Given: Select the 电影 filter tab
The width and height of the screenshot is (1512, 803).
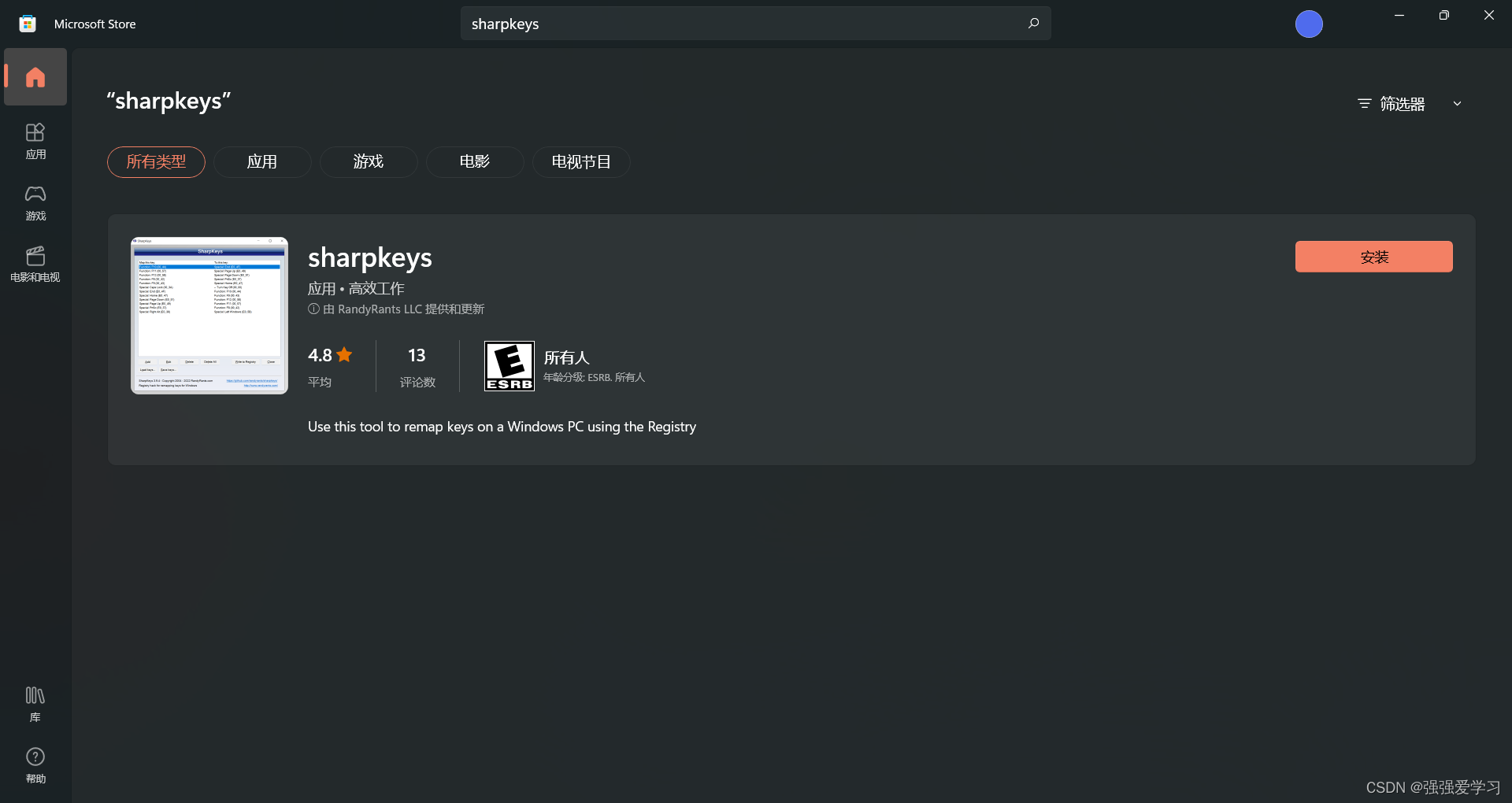Looking at the screenshot, I should (x=475, y=162).
